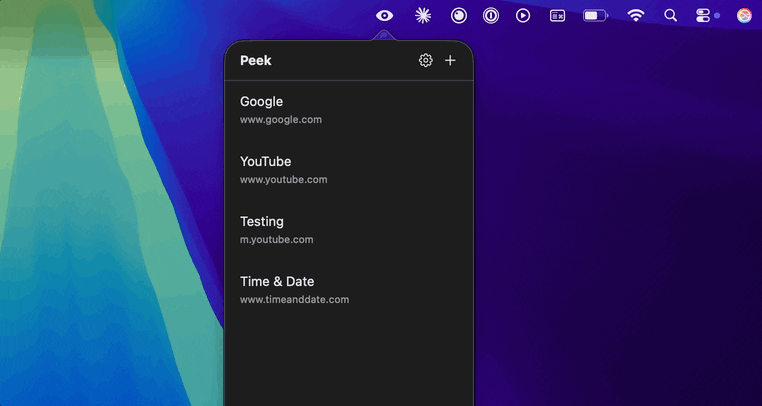Click the window-with-x menu bar icon
The height and width of the screenshot is (406, 762).
(557, 16)
